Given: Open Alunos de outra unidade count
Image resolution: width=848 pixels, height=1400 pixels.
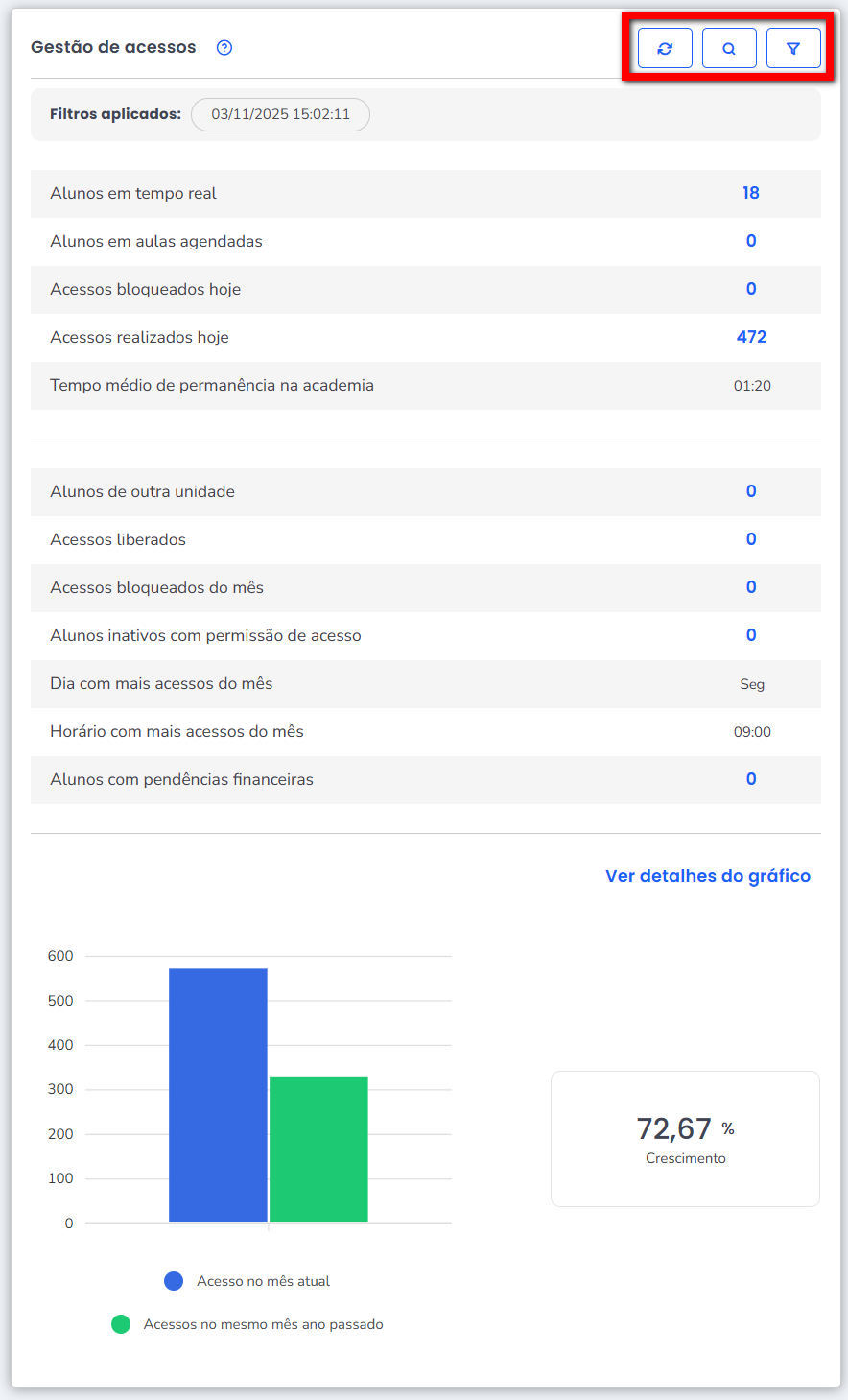Looking at the screenshot, I should [750, 491].
